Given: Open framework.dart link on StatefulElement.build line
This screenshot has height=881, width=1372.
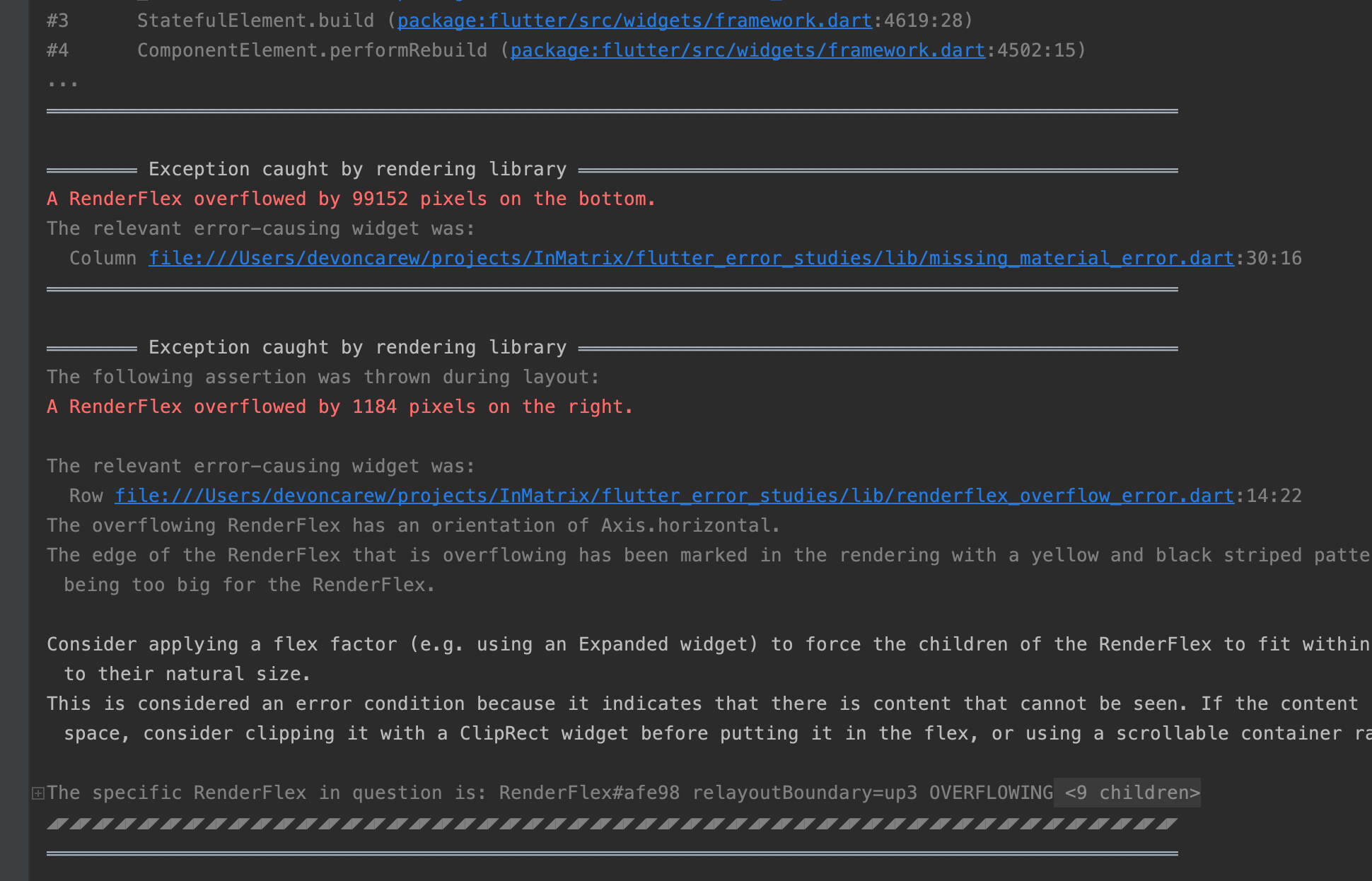Looking at the screenshot, I should point(634,21).
